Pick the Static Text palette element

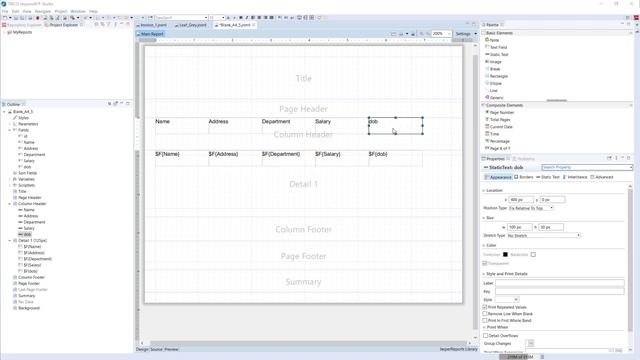496,54
